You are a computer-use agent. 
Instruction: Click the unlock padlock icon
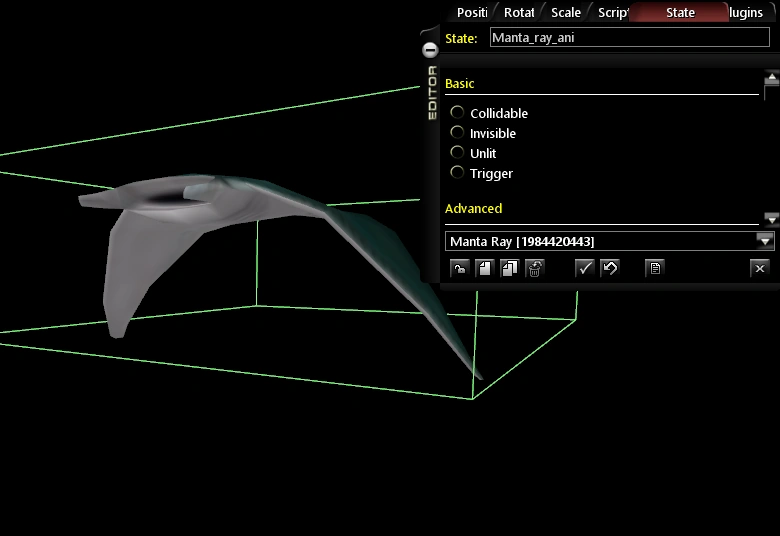click(459, 268)
